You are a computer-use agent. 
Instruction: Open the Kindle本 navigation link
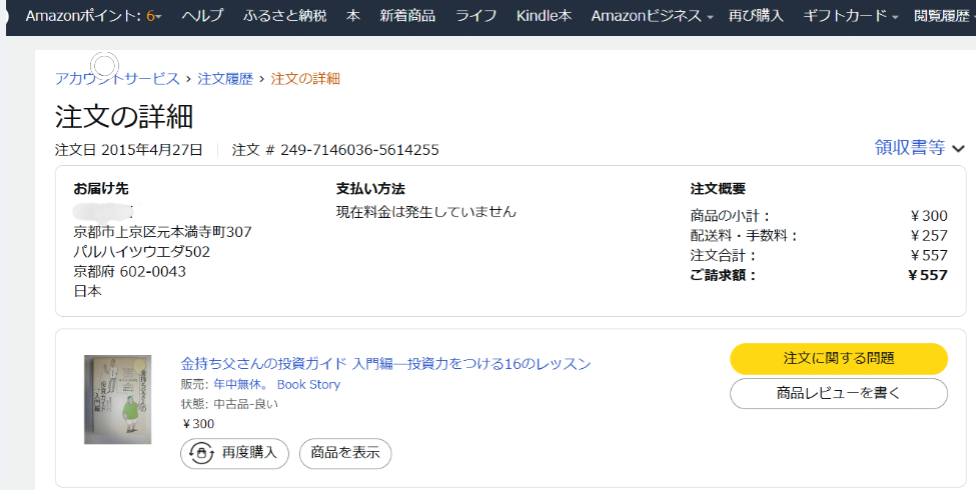coord(545,16)
